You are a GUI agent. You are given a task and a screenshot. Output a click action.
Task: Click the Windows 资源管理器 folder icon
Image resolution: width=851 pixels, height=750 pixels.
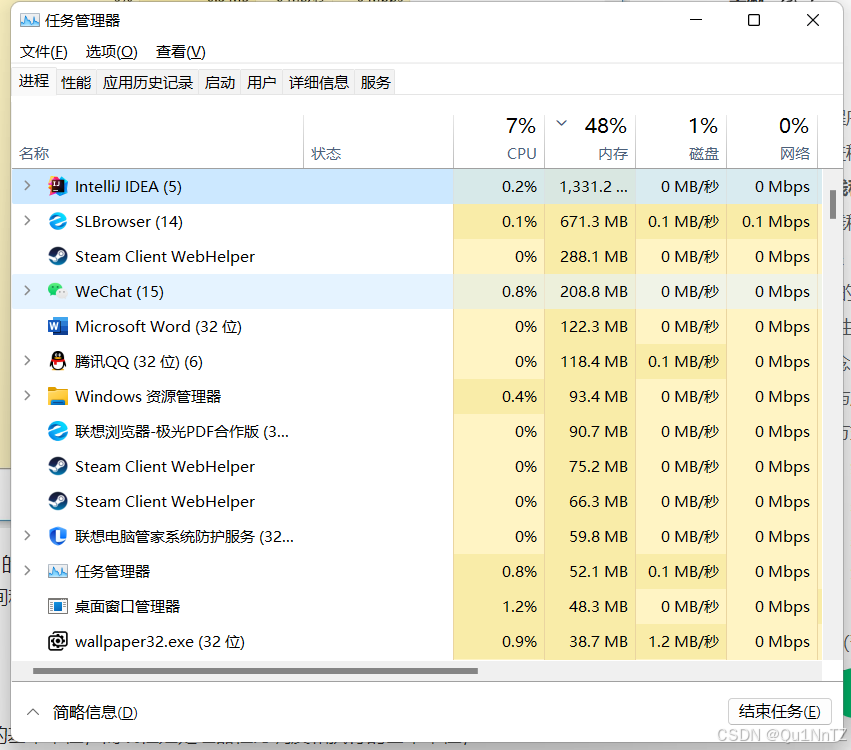point(58,396)
